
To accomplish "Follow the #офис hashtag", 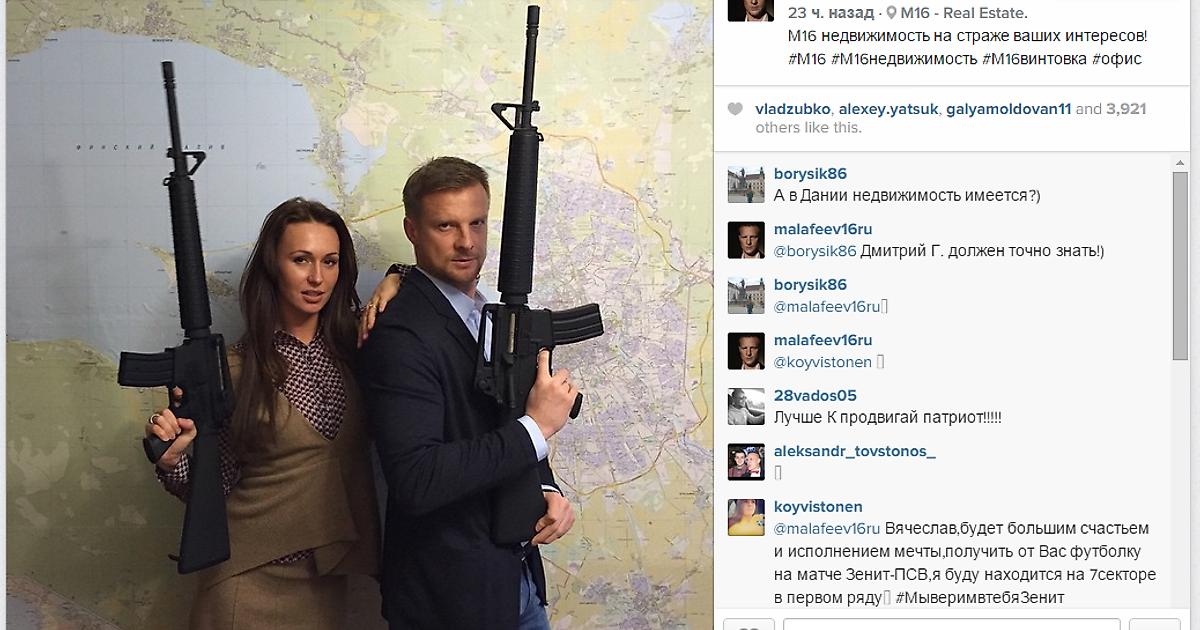I will [x=1117, y=59].
